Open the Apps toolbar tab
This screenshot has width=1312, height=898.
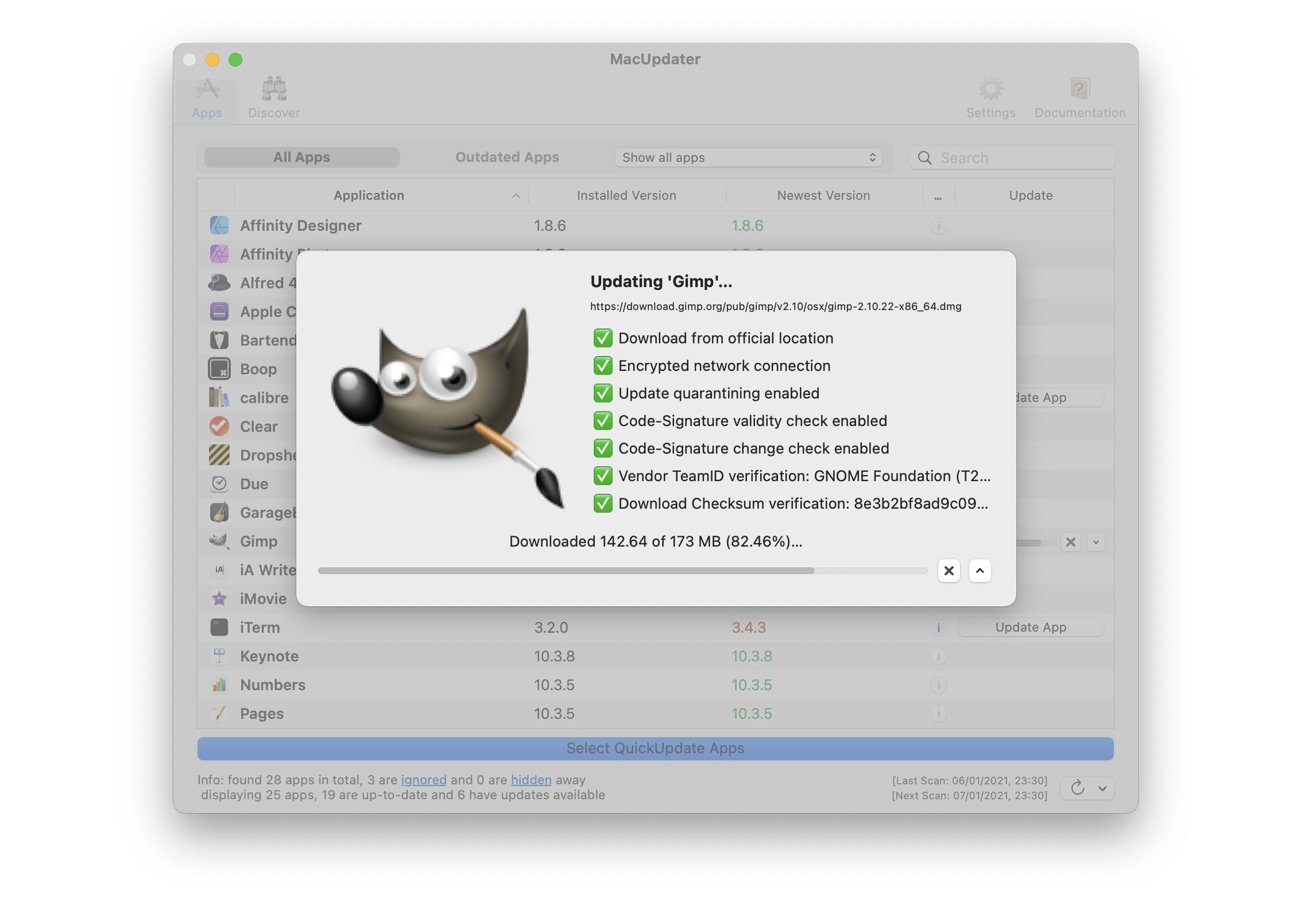(x=207, y=100)
